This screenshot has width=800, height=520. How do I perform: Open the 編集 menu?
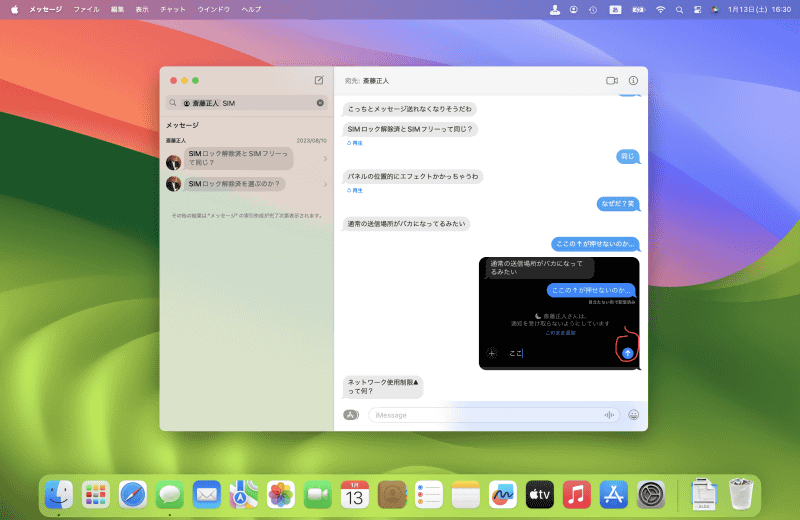pos(117,9)
